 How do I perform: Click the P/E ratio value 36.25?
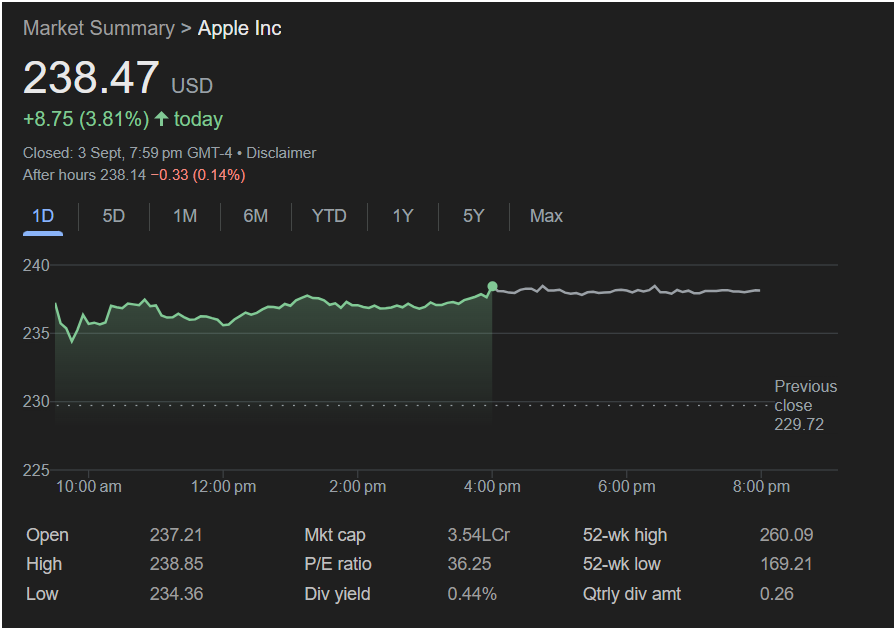tap(469, 564)
